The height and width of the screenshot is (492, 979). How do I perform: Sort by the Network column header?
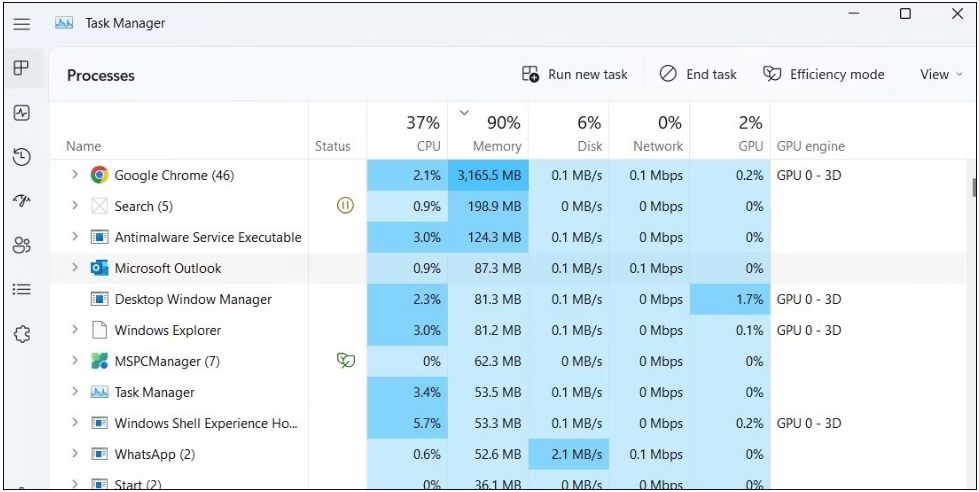(x=649, y=131)
